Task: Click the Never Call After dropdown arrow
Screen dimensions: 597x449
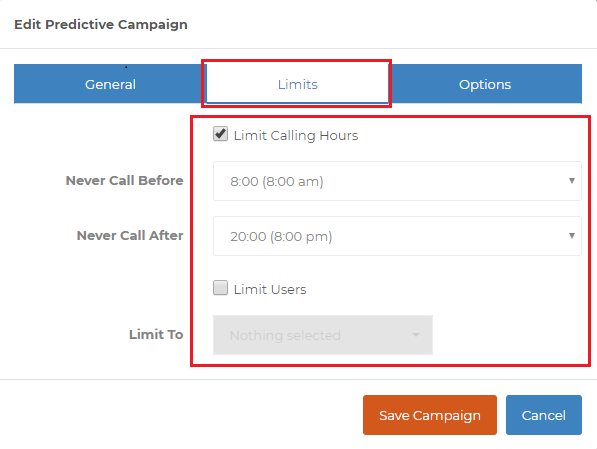Action: 571,236
